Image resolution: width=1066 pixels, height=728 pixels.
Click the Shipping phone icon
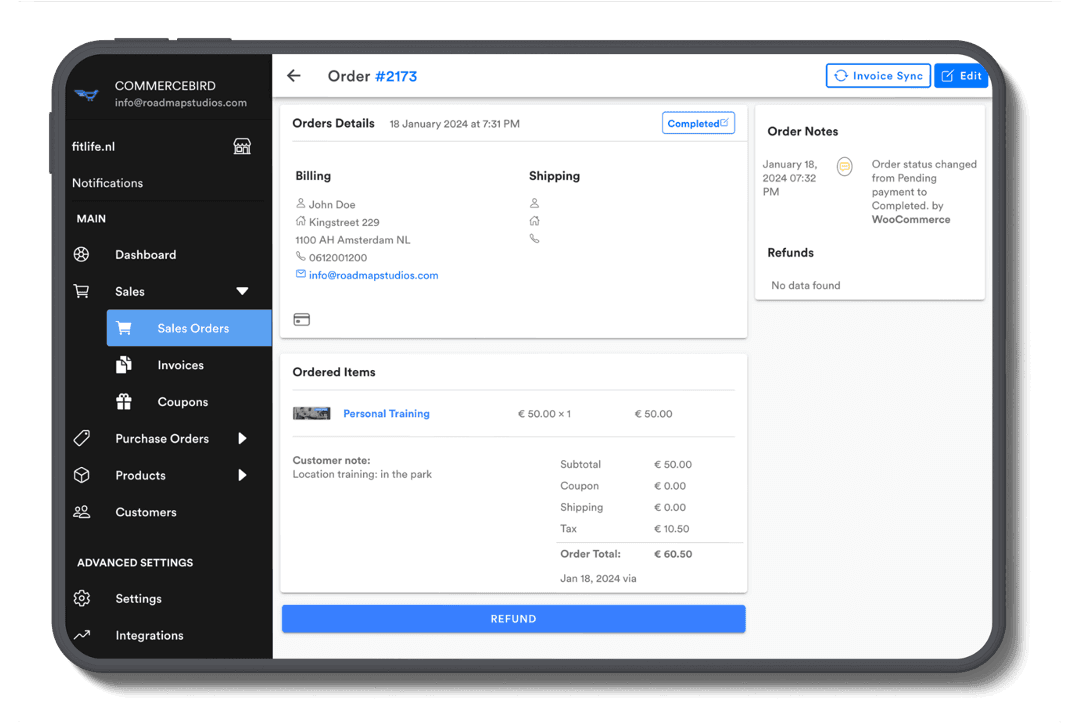pyautogui.click(x=534, y=239)
